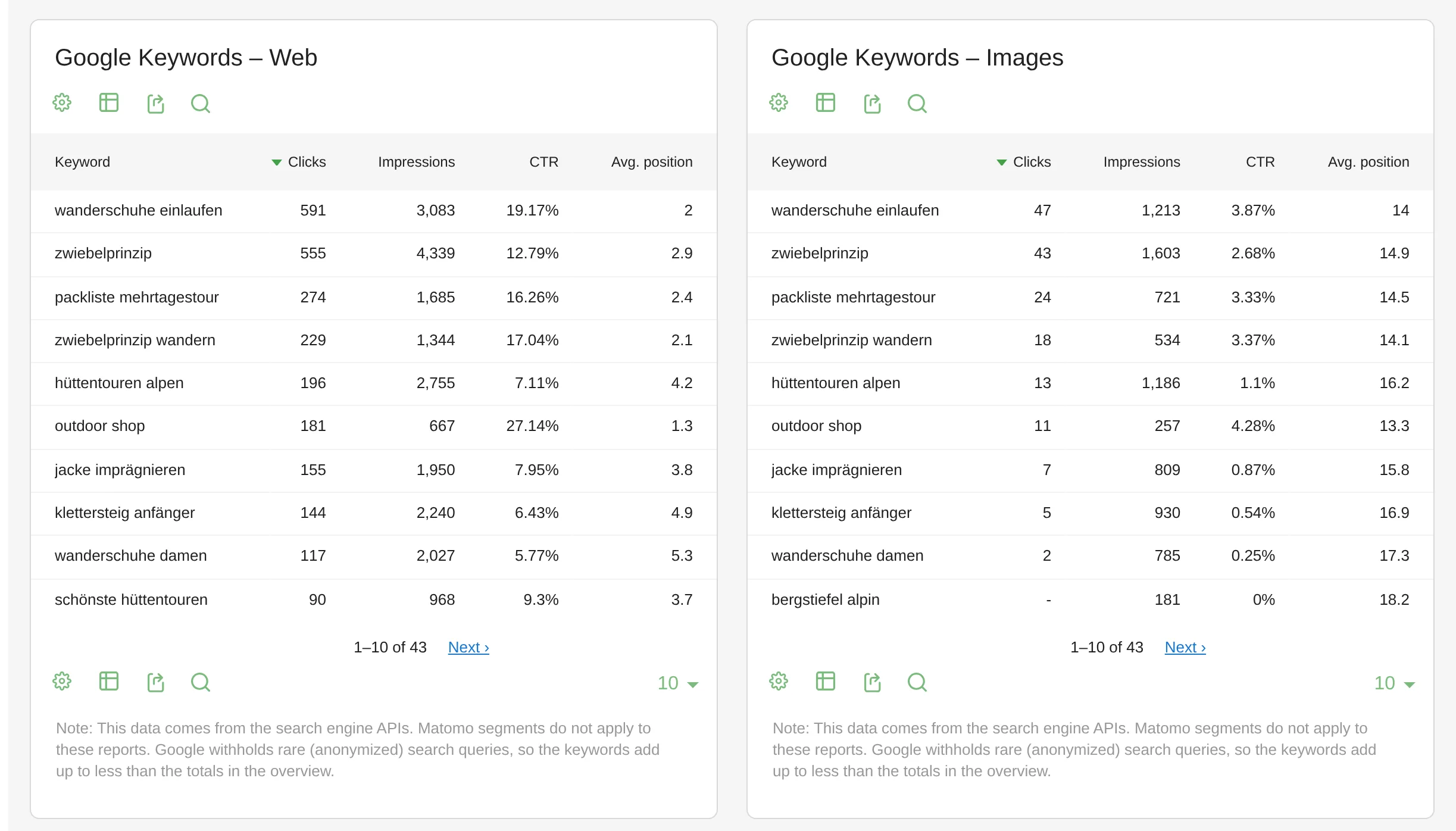Select 'schönste hüttentouren' keyword row
The image size is (1456, 831).
click(374, 600)
